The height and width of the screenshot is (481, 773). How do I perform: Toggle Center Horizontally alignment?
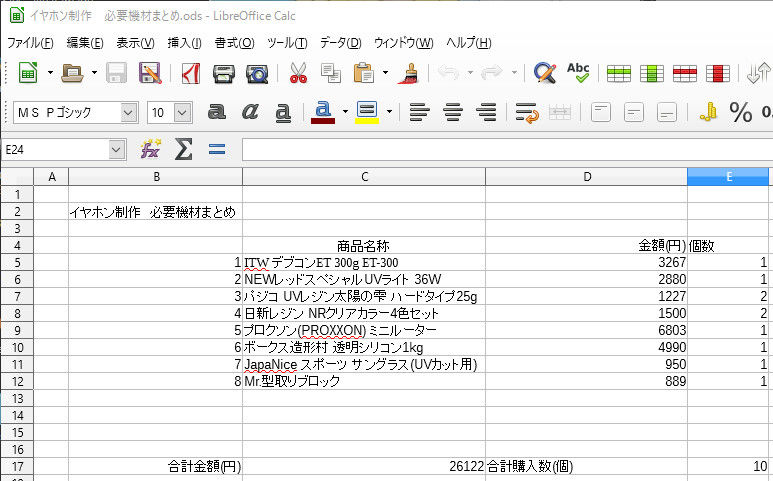[x=453, y=112]
